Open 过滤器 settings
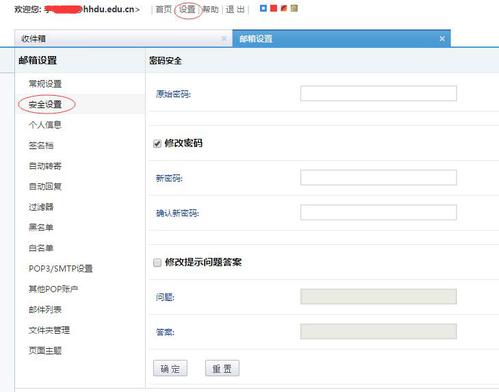The image size is (499, 392). [x=41, y=207]
